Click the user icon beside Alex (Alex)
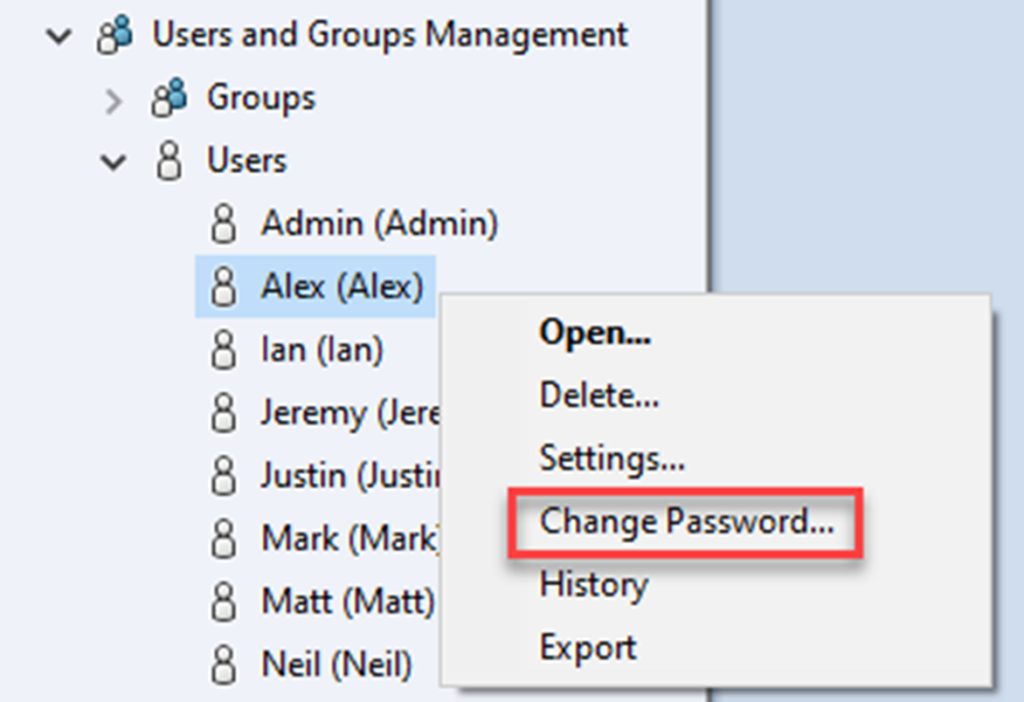The image size is (1024, 702). (222, 286)
